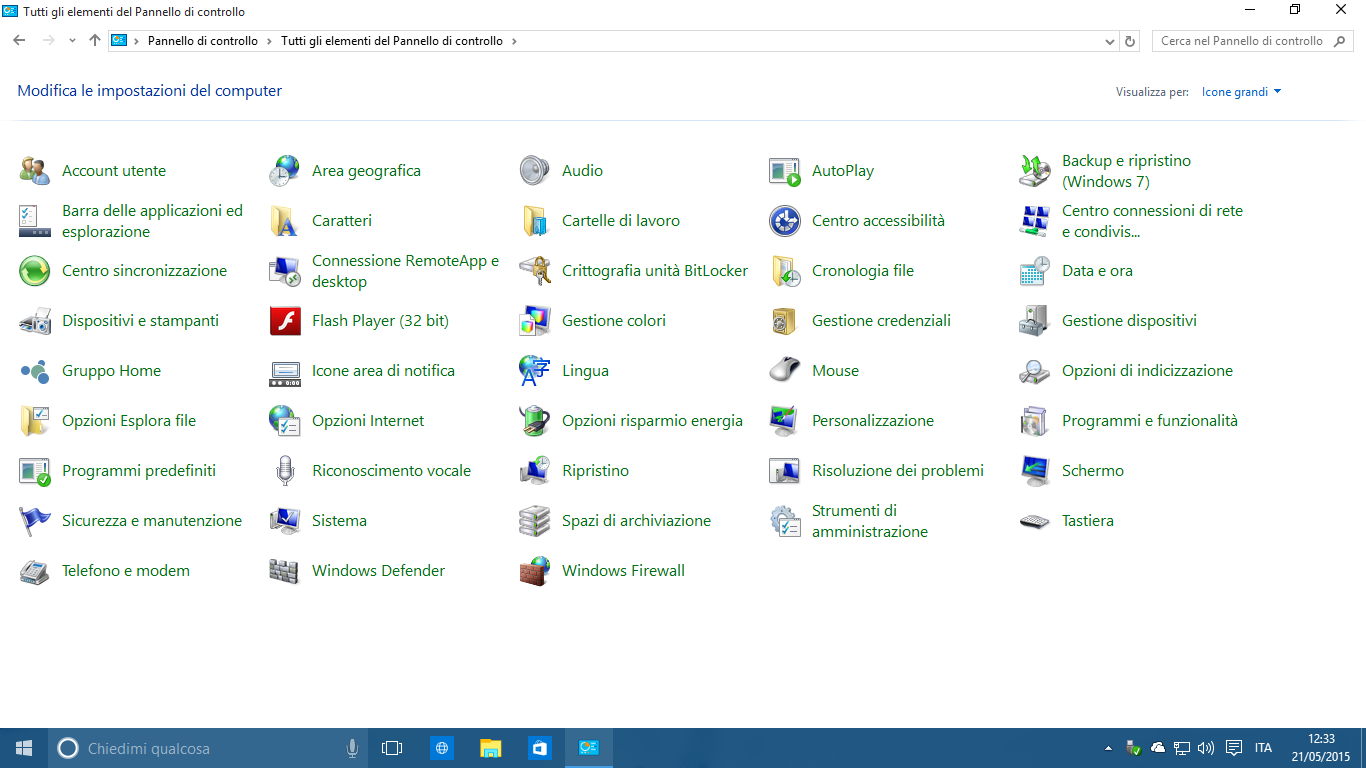Go back with the Back arrow

point(19,41)
